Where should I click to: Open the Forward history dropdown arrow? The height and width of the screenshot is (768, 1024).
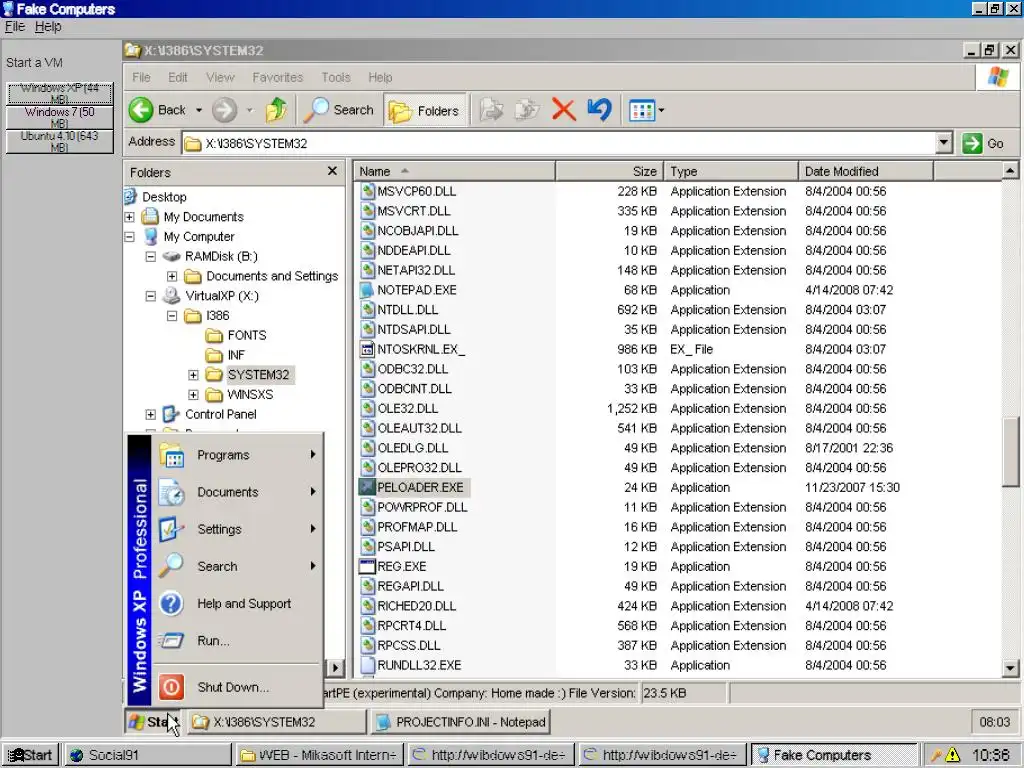pyautogui.click(x=249, y=110)
